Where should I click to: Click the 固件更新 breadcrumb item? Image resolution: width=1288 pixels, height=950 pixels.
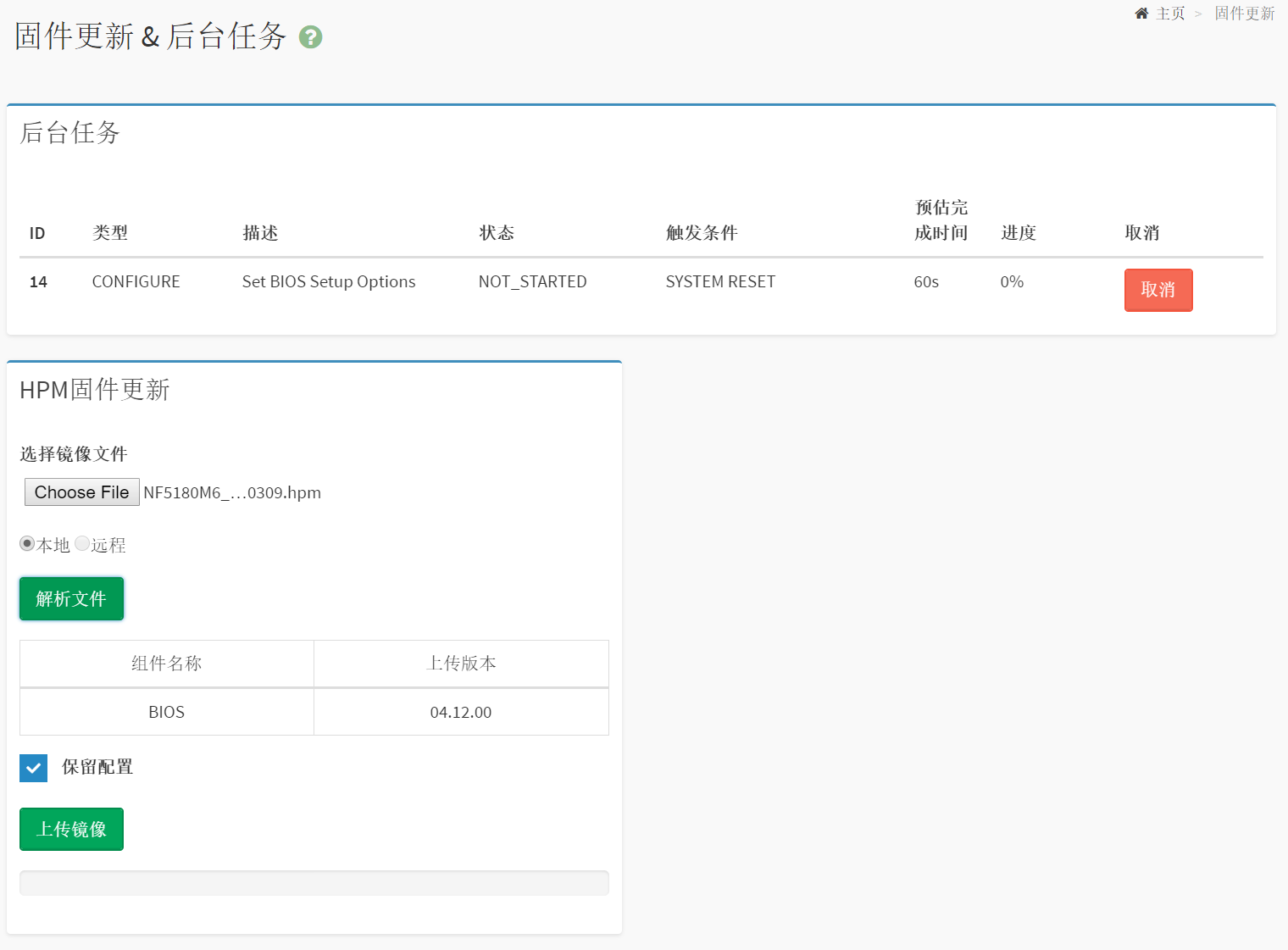(1244, 14)
